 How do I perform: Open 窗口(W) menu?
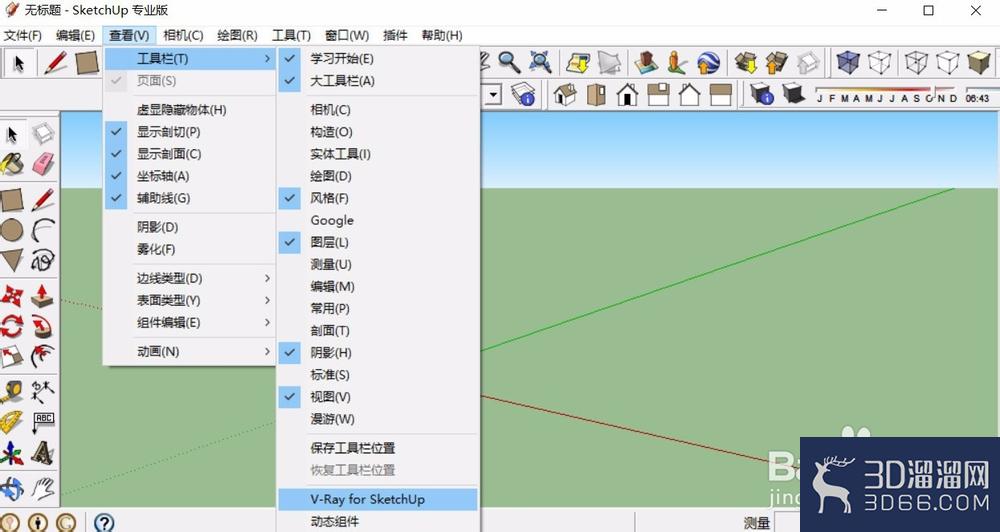click(347, 36)
